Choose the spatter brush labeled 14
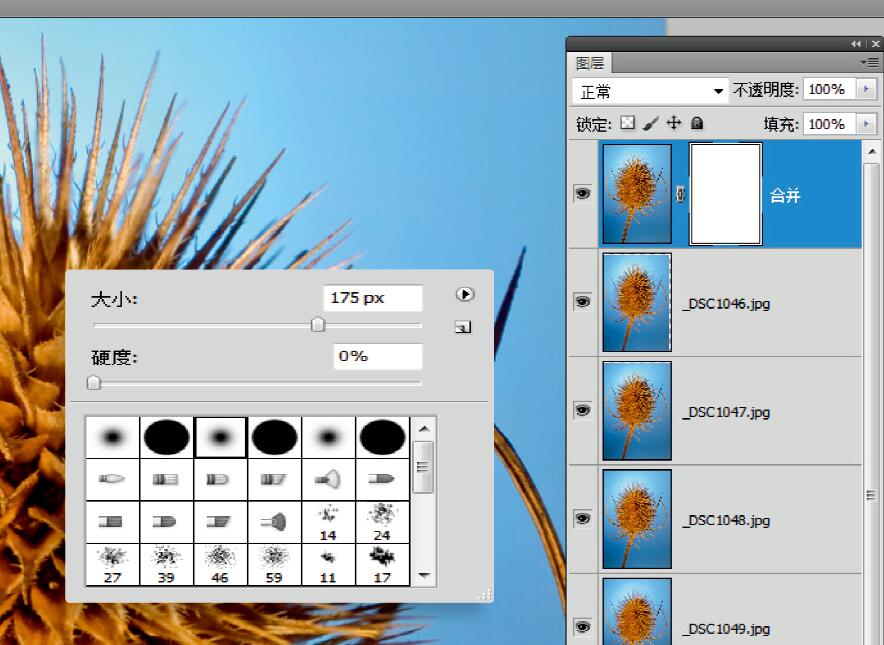 coord(329,523)
